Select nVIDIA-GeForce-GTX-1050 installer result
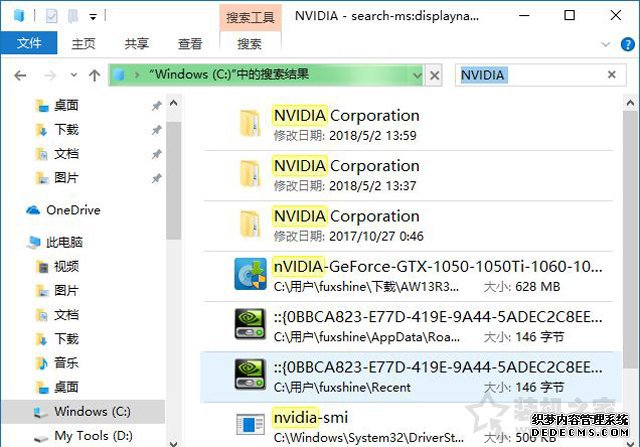Viewport: 640px width, 447px height. tap(408, 276)
